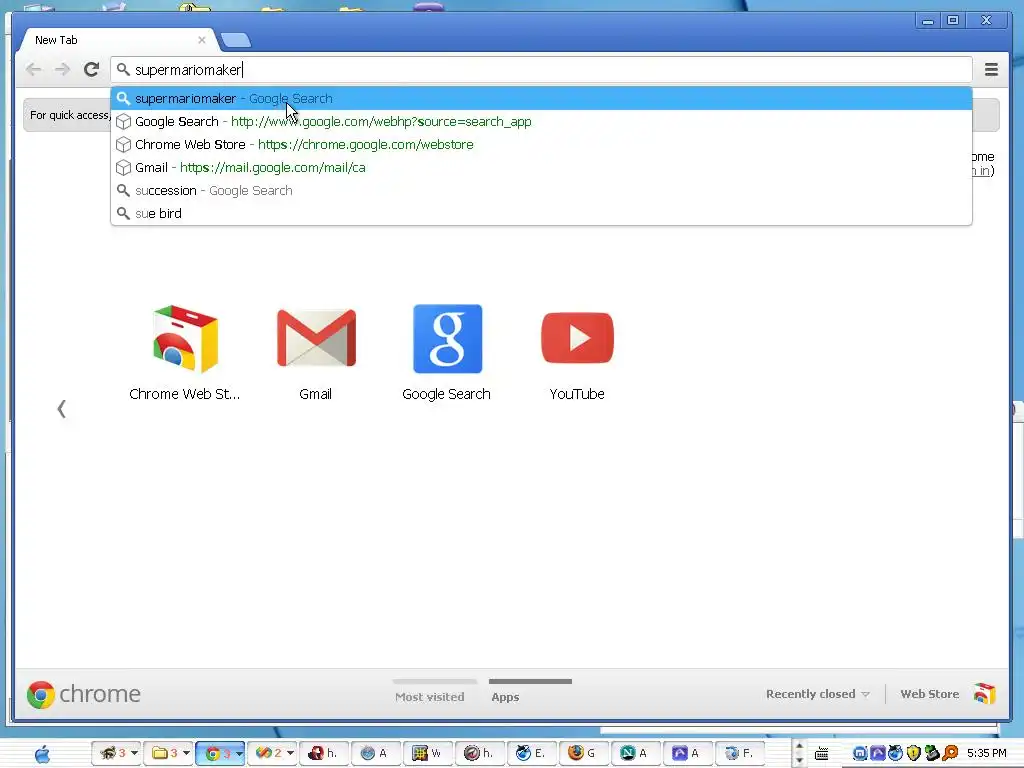
Task: Open the Google Search app icon
Action: coord(447,338)
